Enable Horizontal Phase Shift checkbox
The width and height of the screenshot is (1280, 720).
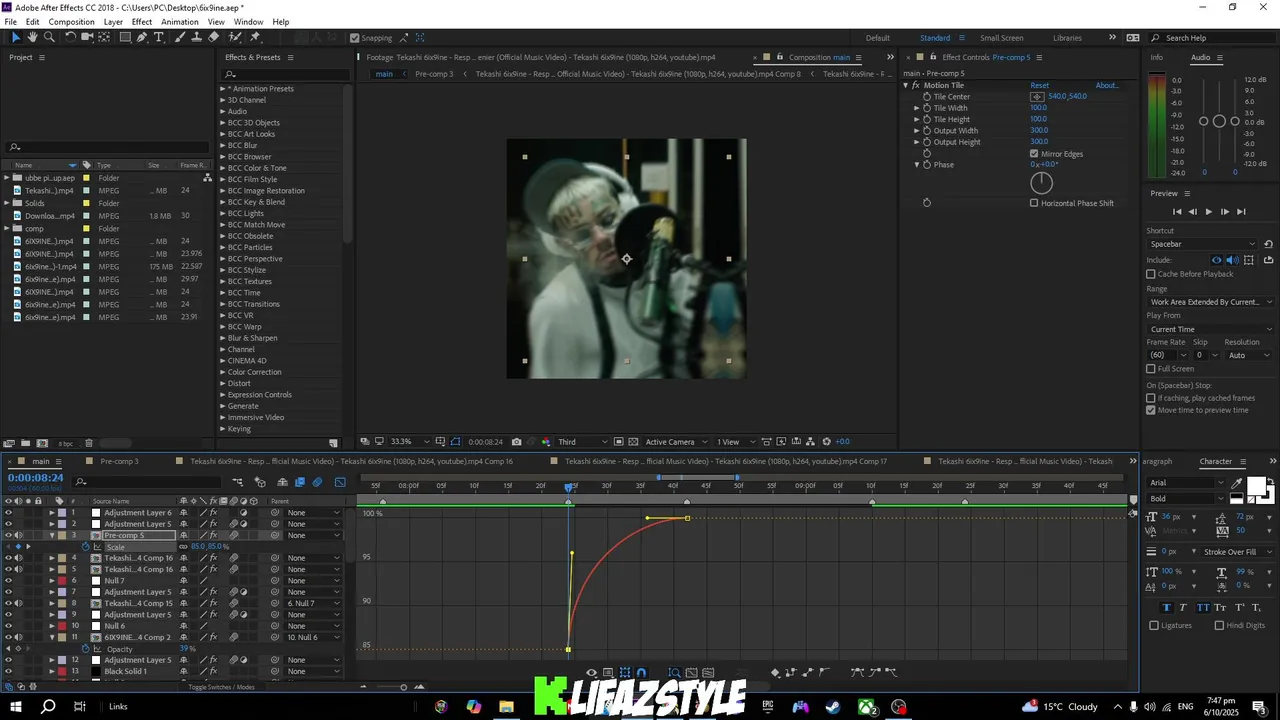(1034, 203)
